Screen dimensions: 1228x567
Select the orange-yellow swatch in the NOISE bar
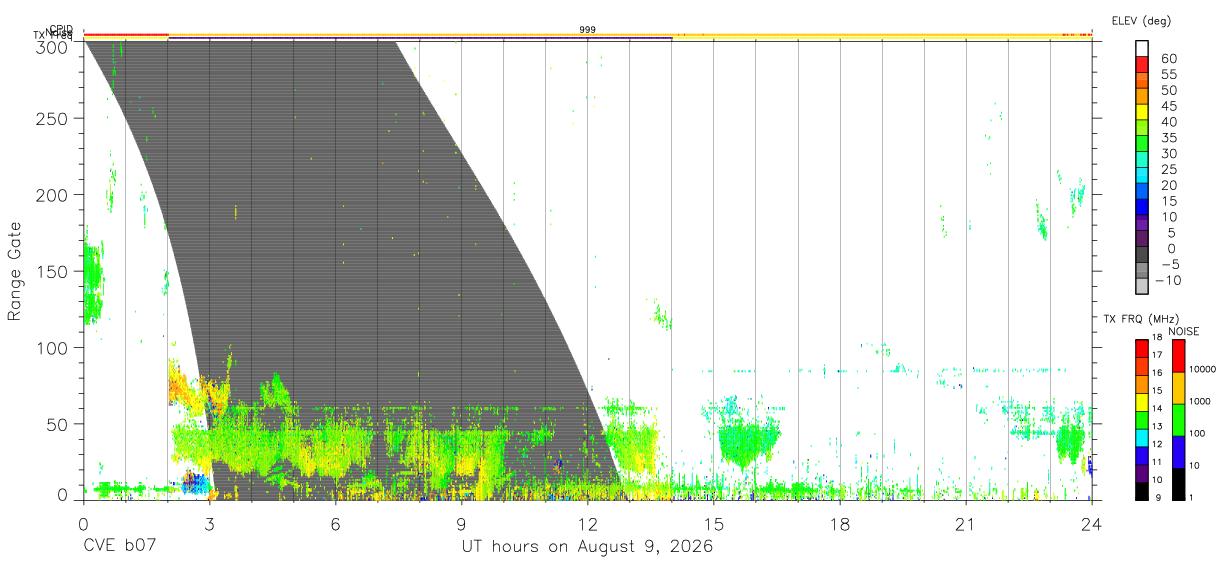1178,388
